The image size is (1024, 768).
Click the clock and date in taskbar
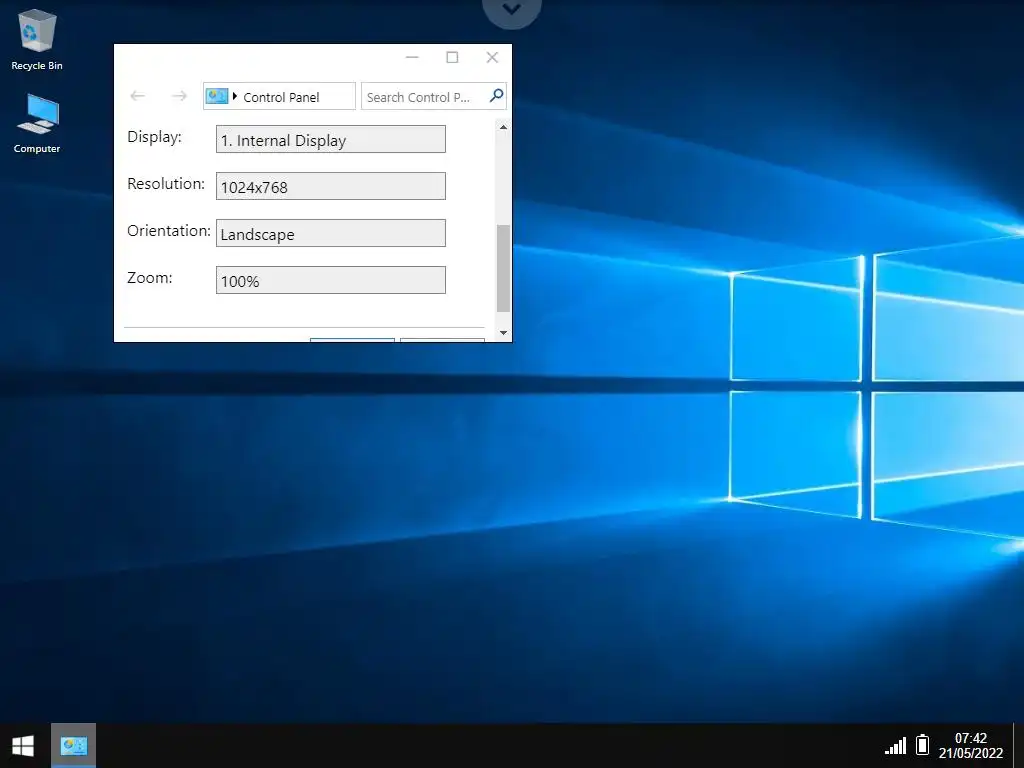(x=970, y=745)
